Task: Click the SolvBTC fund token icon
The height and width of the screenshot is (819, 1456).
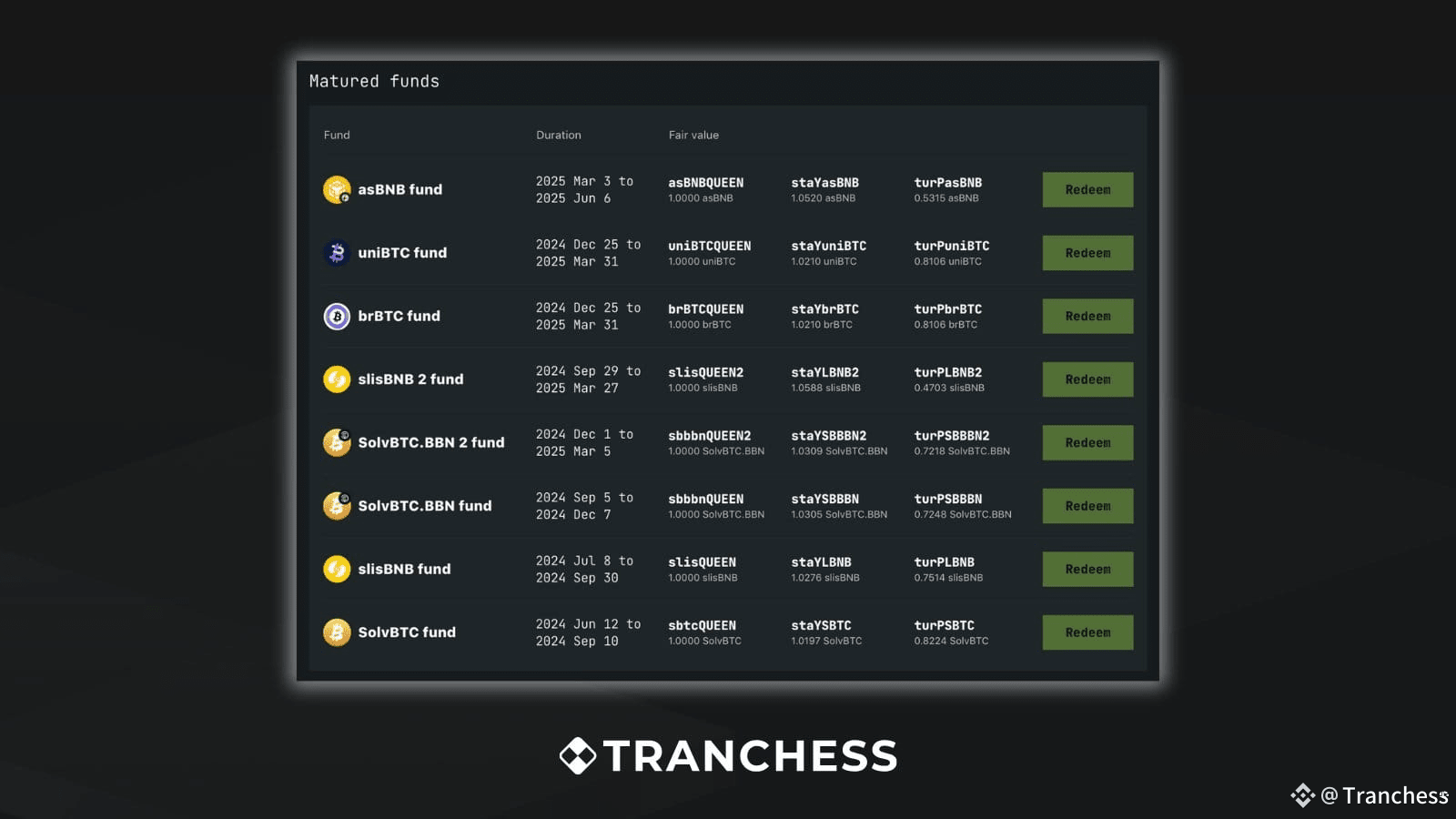Action: tap(337, 632)
